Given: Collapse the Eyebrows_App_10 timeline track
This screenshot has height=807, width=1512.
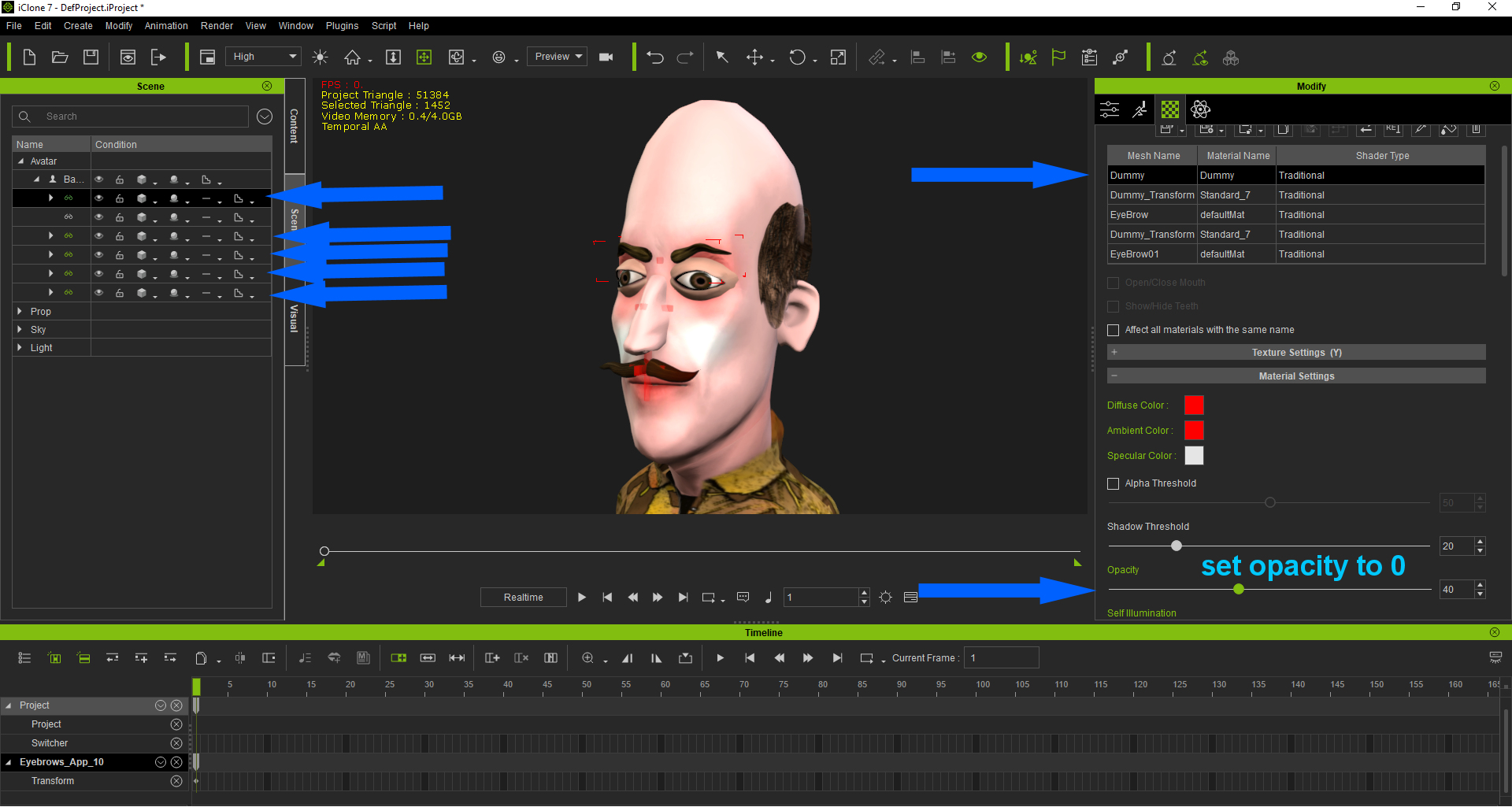Looking at the screenshot, I should pos(9,762).
